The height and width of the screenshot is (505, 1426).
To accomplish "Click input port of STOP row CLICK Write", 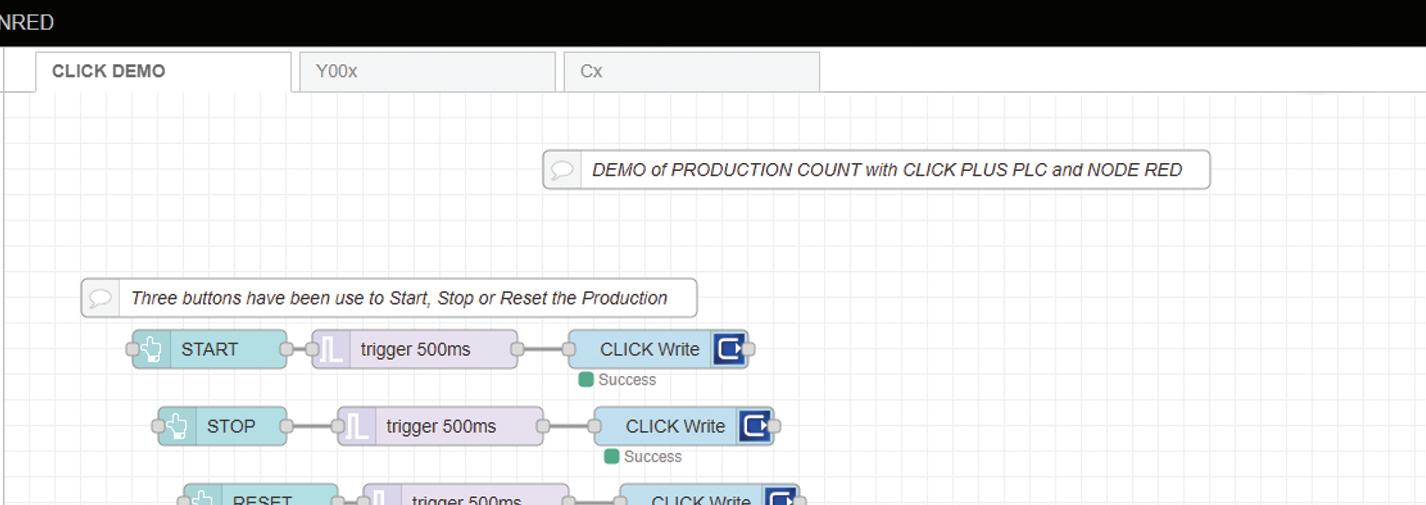I will [x=595, y=426].
